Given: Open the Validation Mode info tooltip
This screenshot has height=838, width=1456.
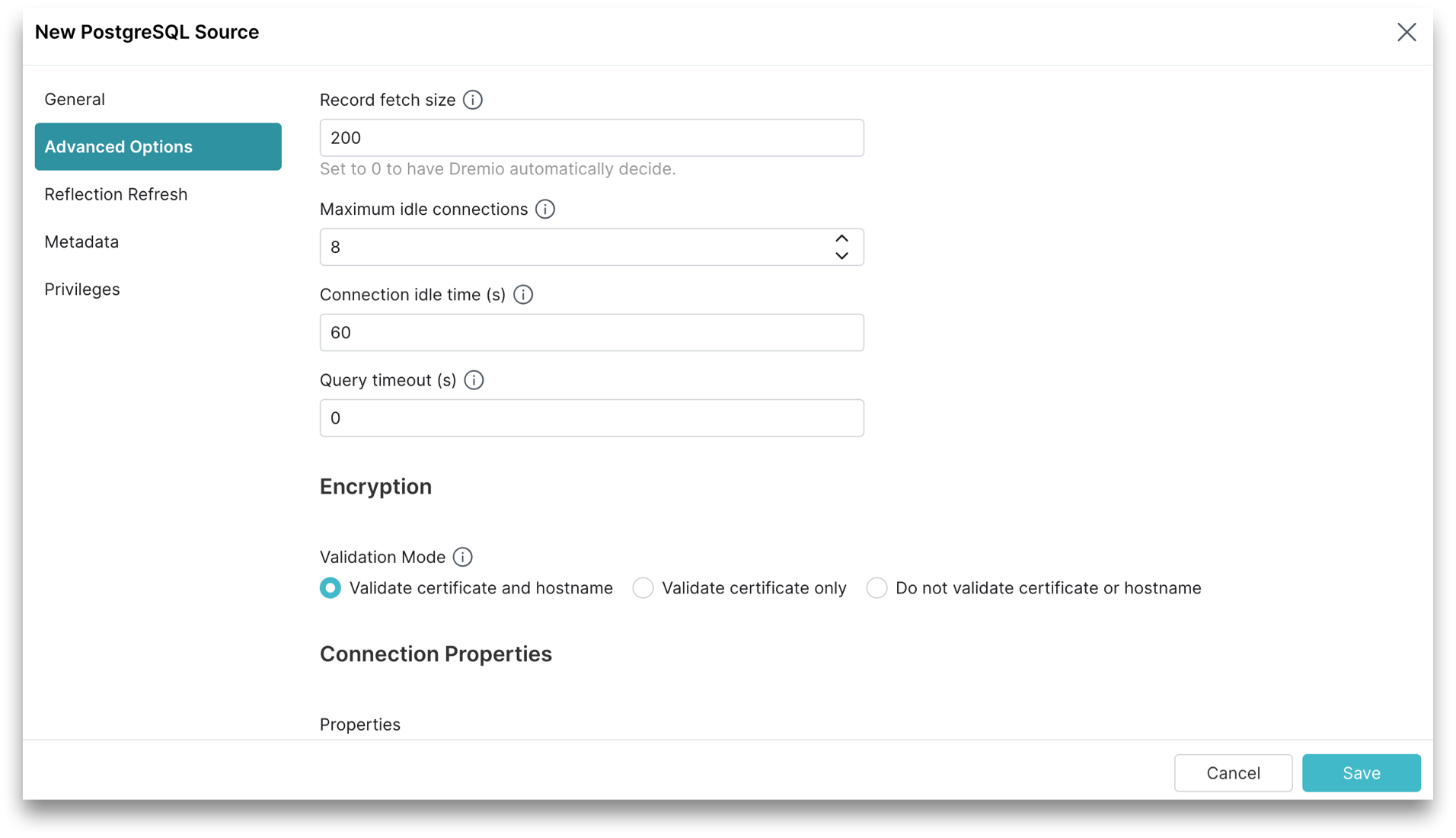Looking at the screenshot, I should pyautogui.click(x=462, y=557).
